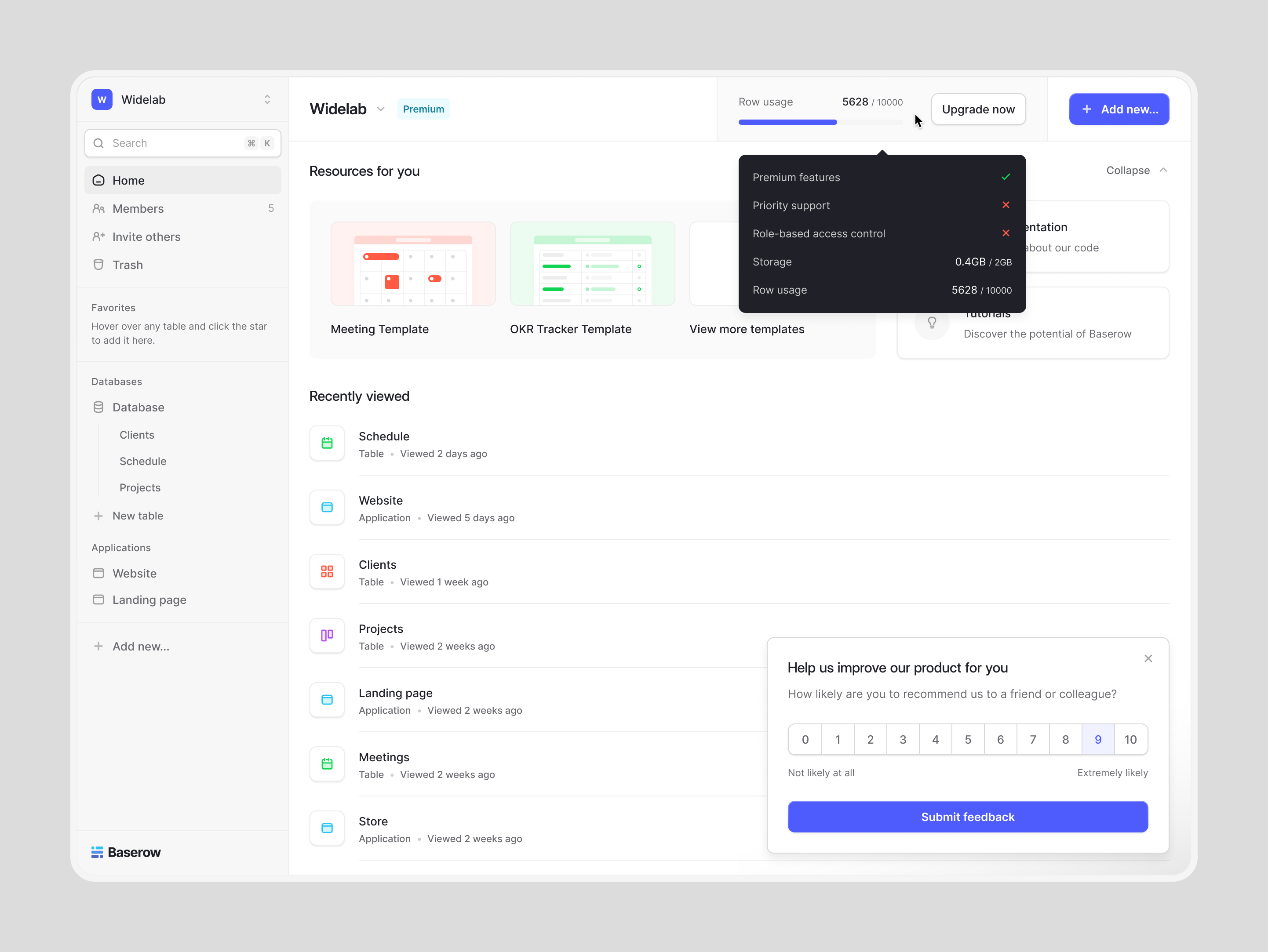Click the Members people icon
Image resolution: width=1268 pixels, height=952 pixels.
(x=98, y=209)
